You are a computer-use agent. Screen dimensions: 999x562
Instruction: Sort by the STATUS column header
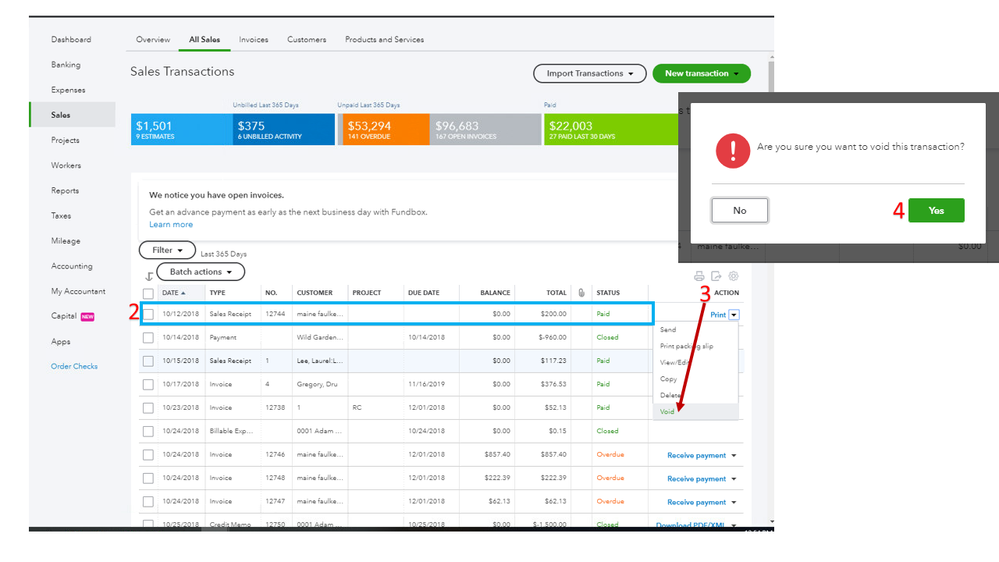pyautogui.click(x=608, y=292)
